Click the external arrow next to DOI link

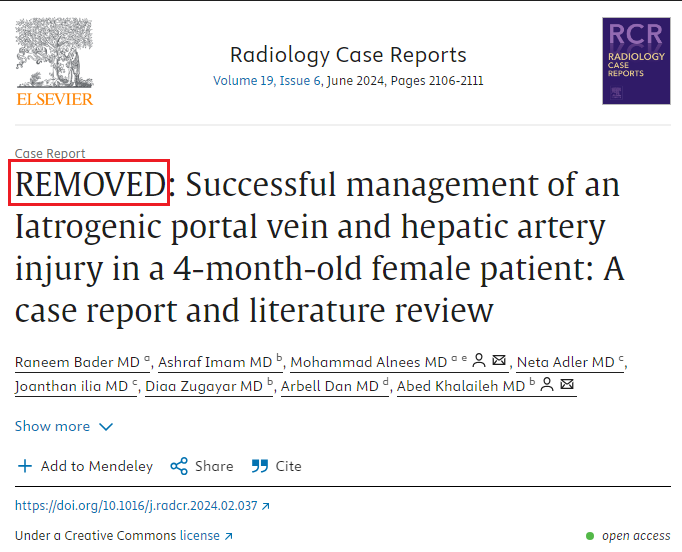tap(265, 506)
